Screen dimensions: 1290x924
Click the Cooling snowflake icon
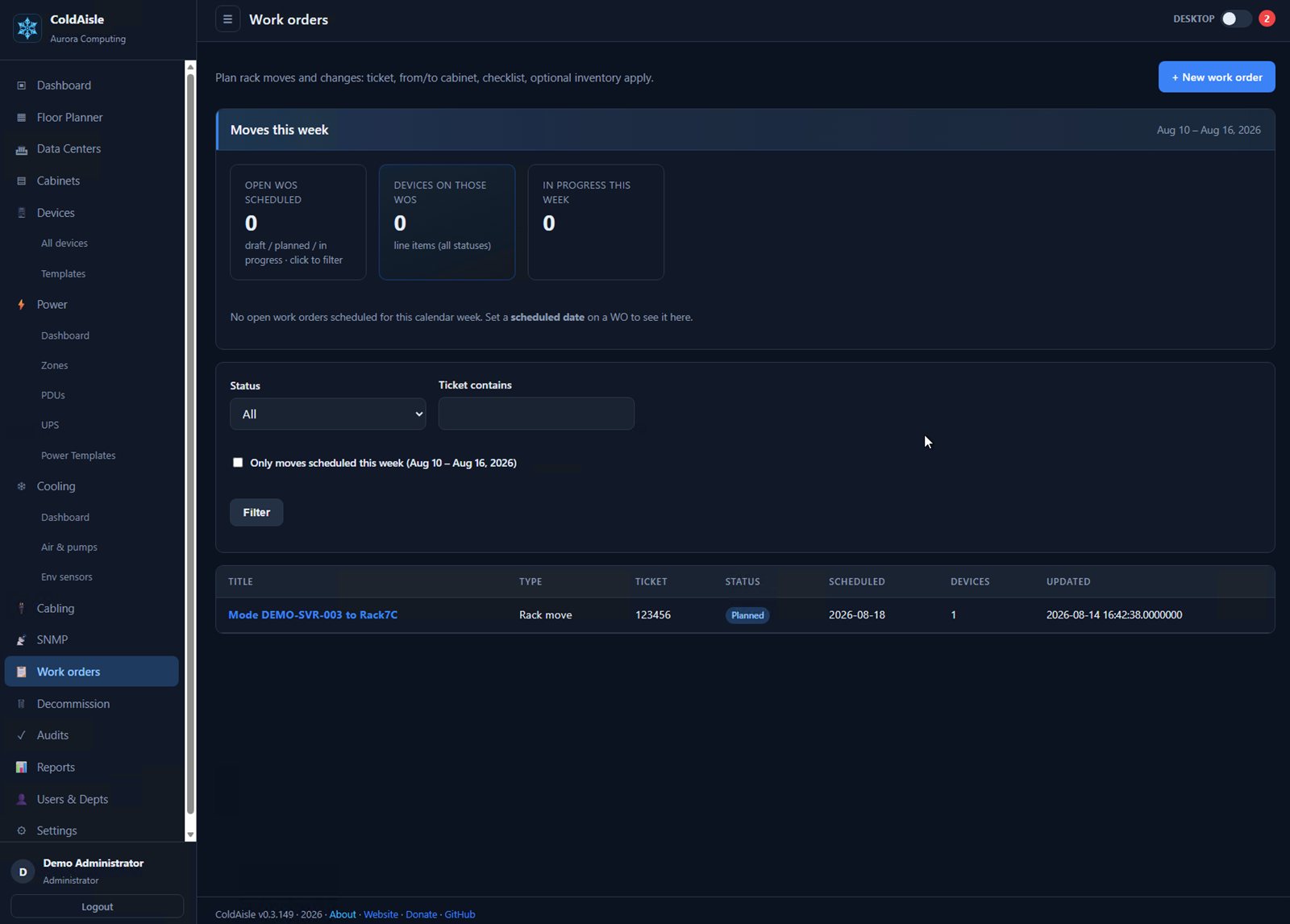click(x=22, y=486)
